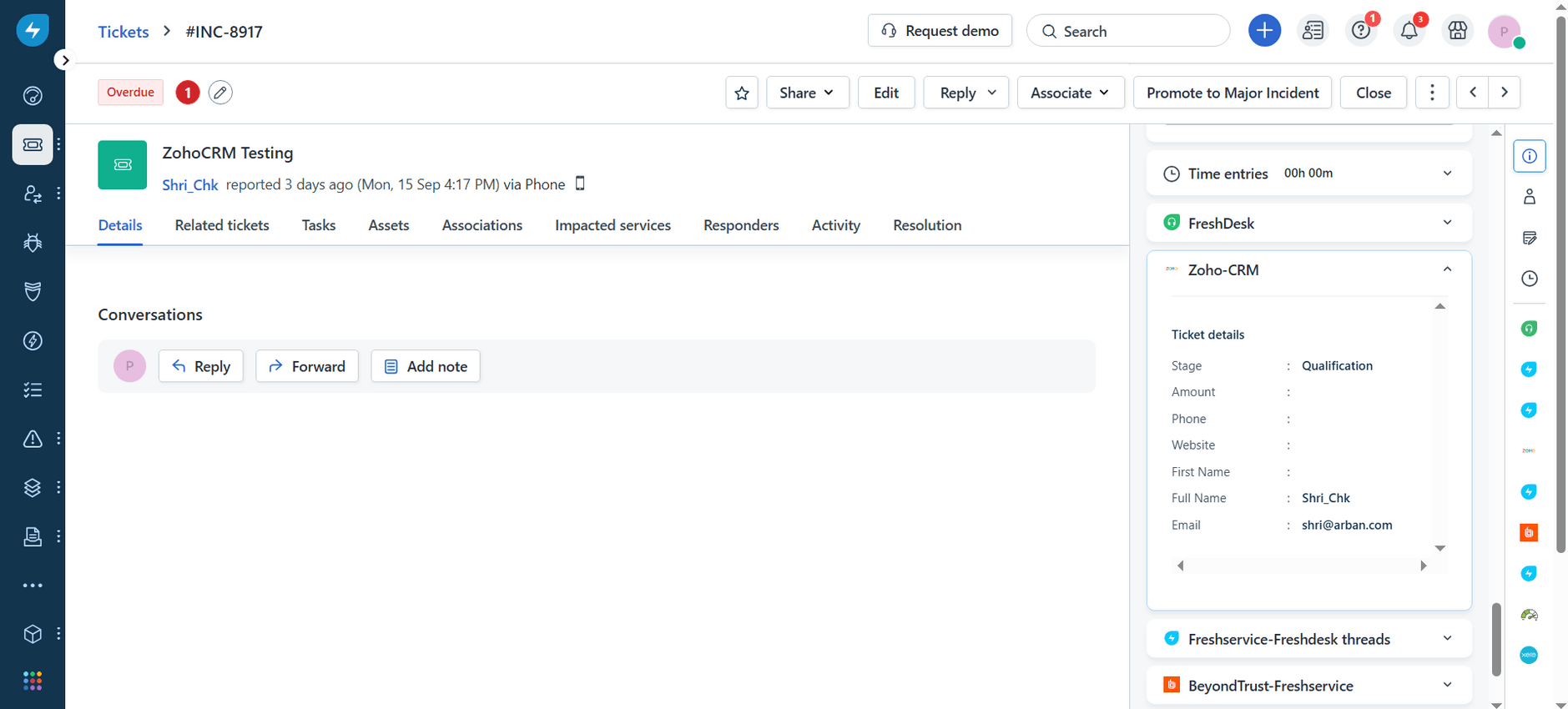The width and height of the screenshot is (1568, 709).
Task: Switch to the Related tickets tab
Action: (x=222, y=225)
